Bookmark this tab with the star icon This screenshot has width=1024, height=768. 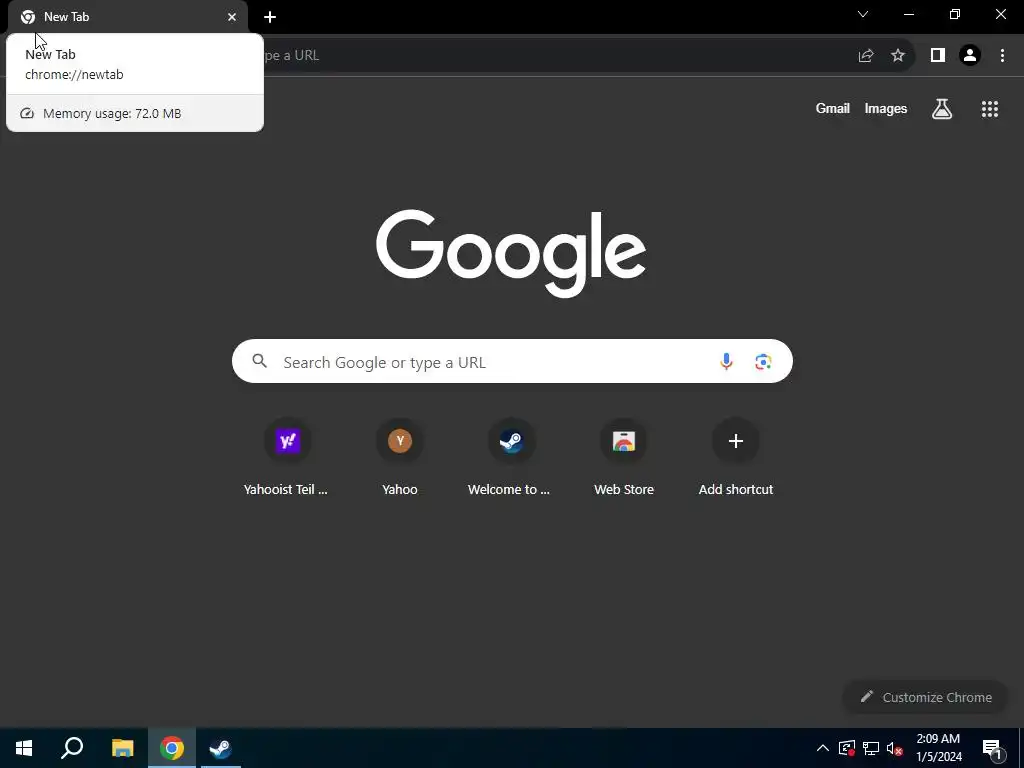point(898,56)
